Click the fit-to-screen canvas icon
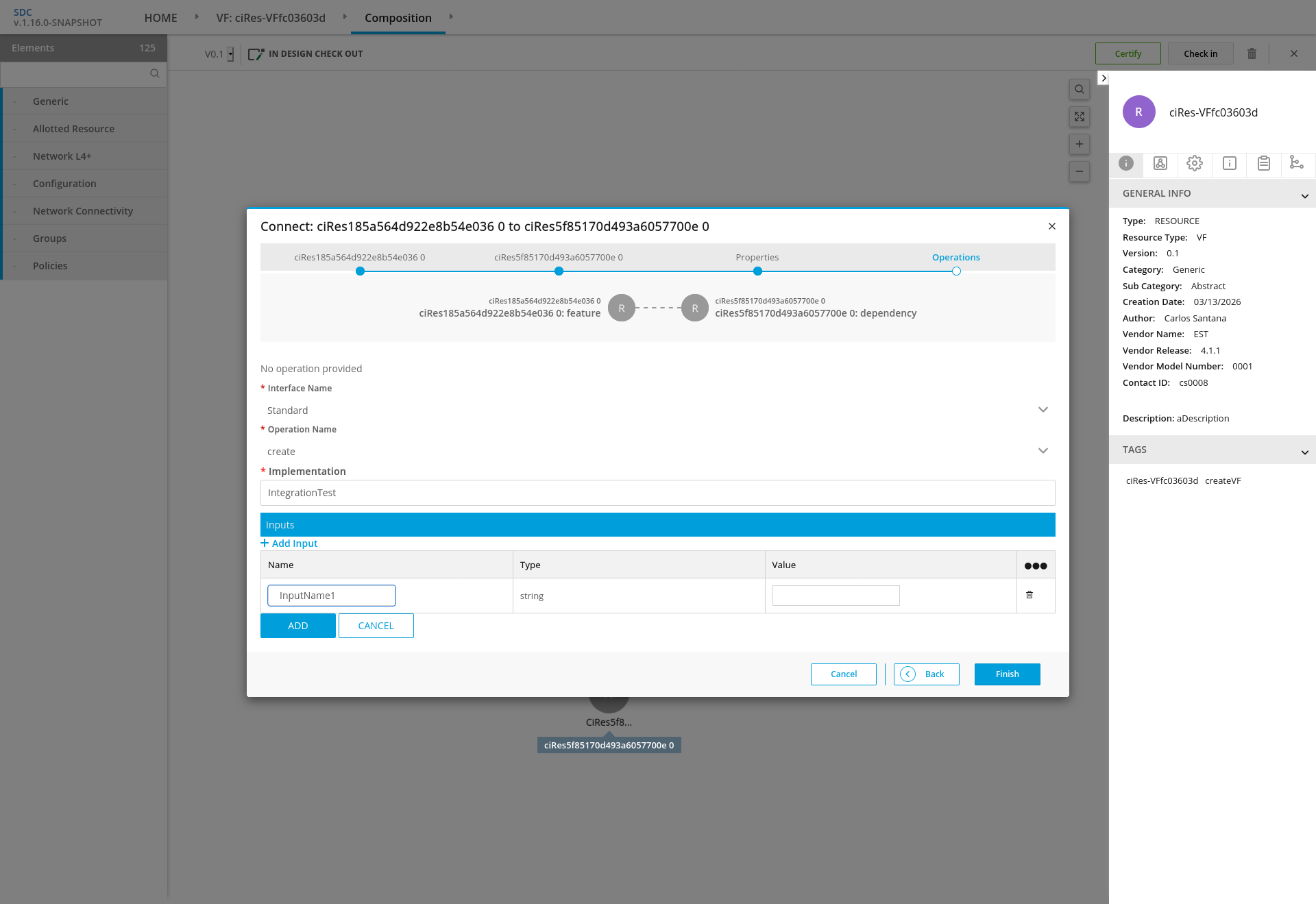 coord(1079,117)
